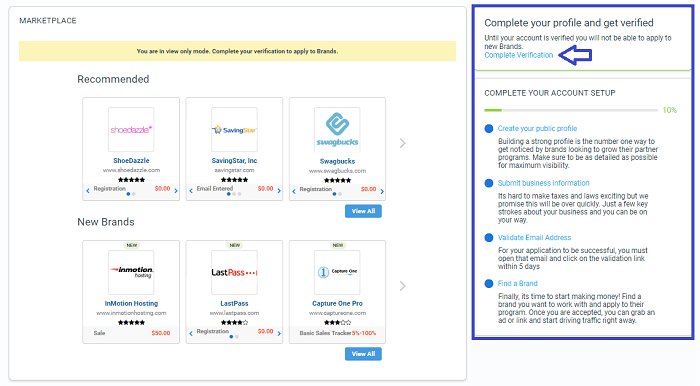Click the ShoeDazzle star rating
The width and height of the screenshot is (700, 386).
pos(131,179)
